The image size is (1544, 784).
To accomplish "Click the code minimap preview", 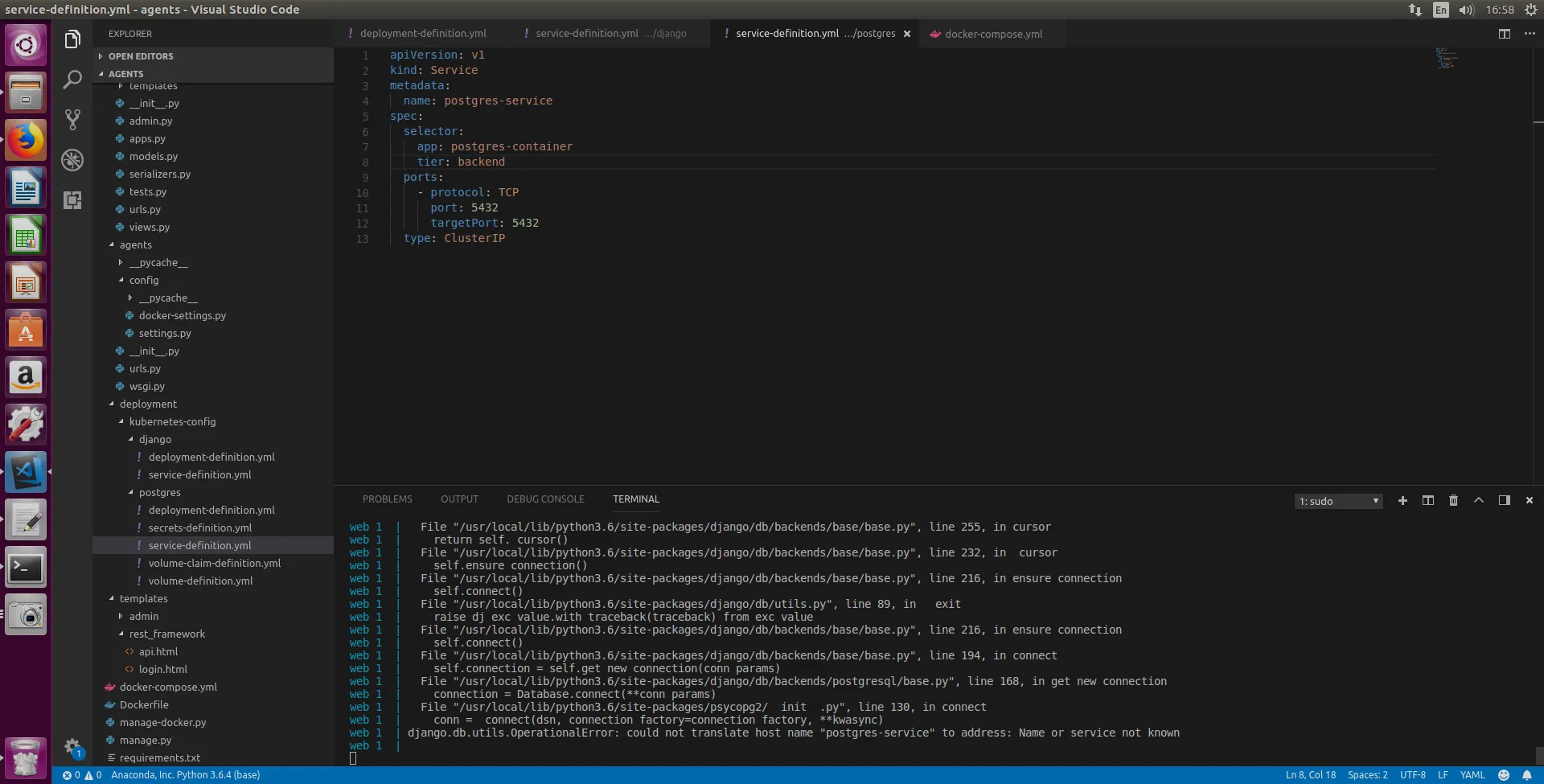I will 1447,58.
